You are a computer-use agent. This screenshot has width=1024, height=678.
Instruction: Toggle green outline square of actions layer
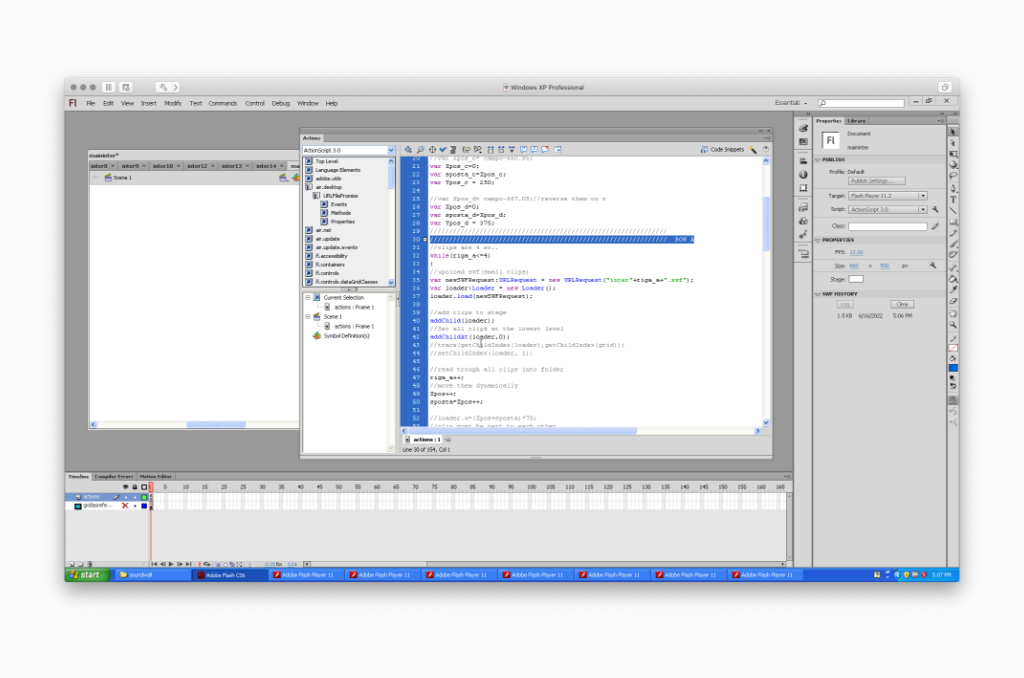pos(144,497)
